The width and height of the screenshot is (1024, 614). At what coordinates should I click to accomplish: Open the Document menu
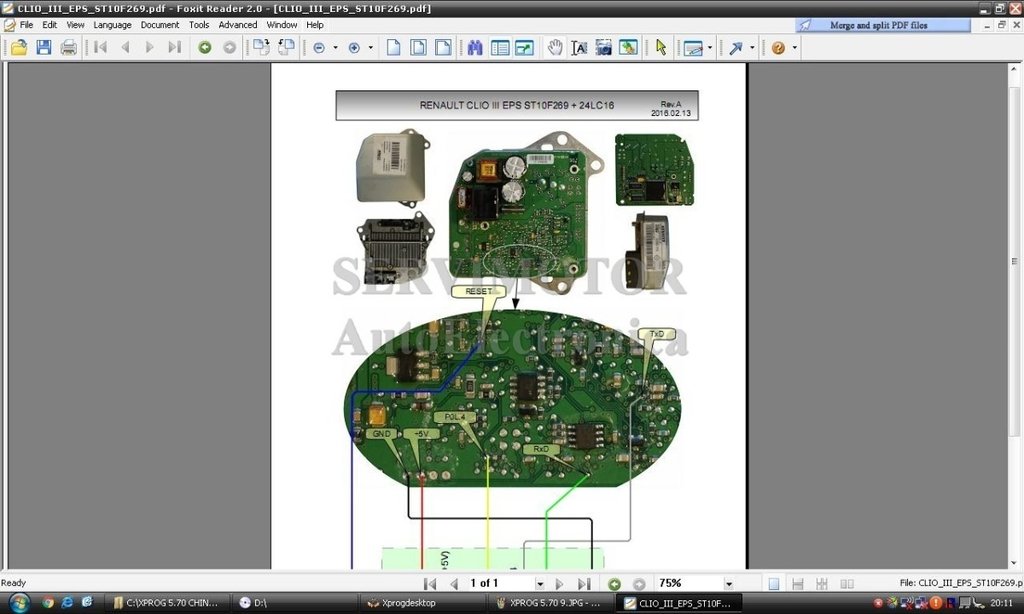coord(160,25)
